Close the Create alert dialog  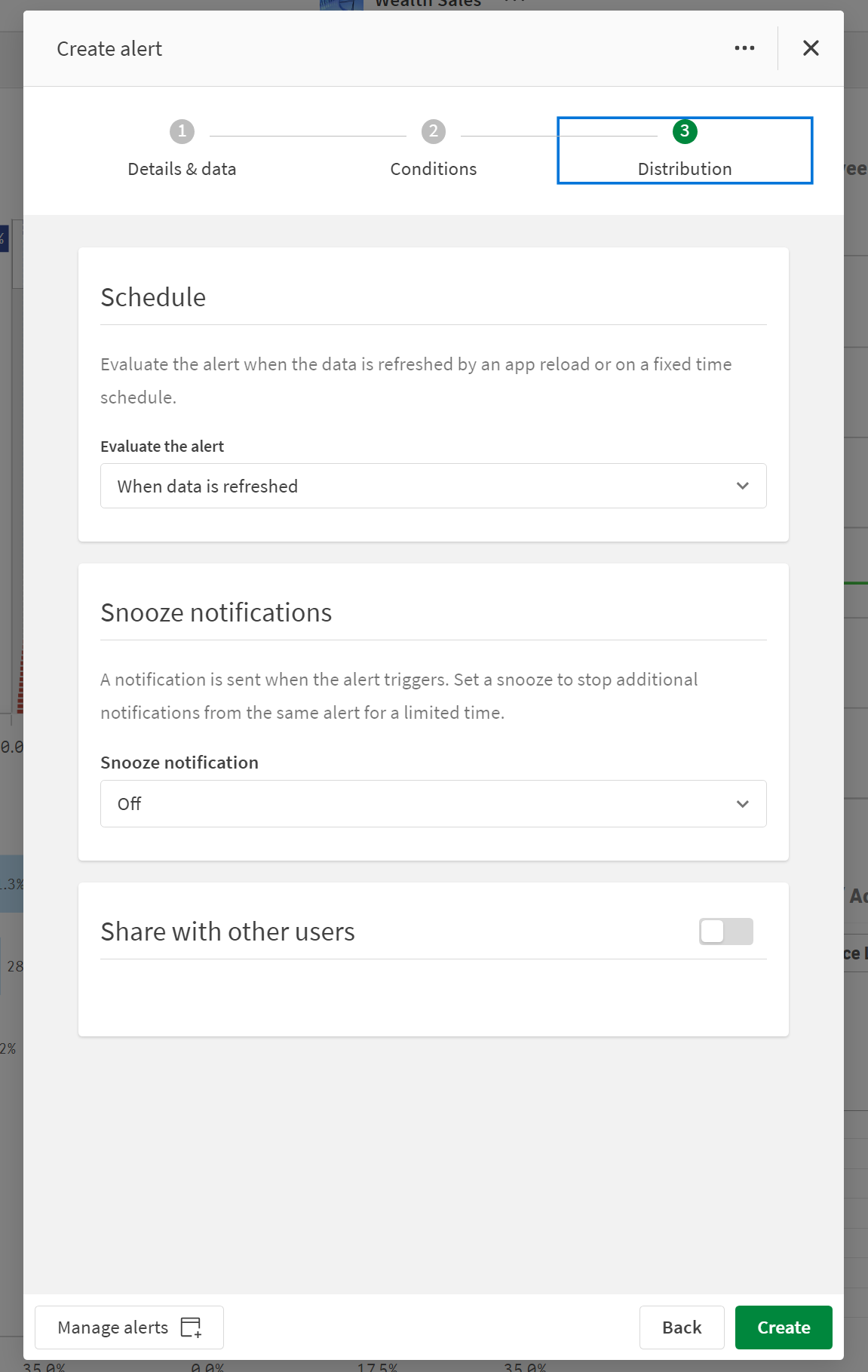[811, 48]
